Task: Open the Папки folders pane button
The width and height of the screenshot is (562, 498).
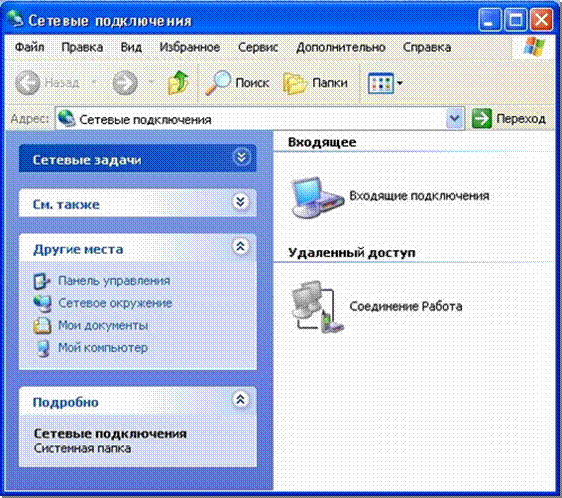Action: click(x=315, y=83)
